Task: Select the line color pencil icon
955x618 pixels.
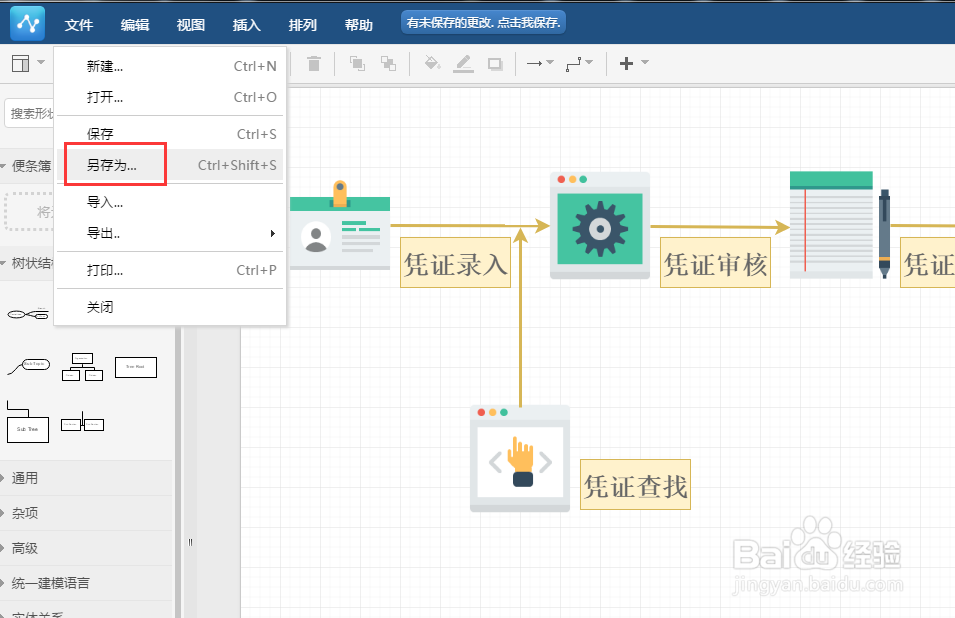Action: 463,63
